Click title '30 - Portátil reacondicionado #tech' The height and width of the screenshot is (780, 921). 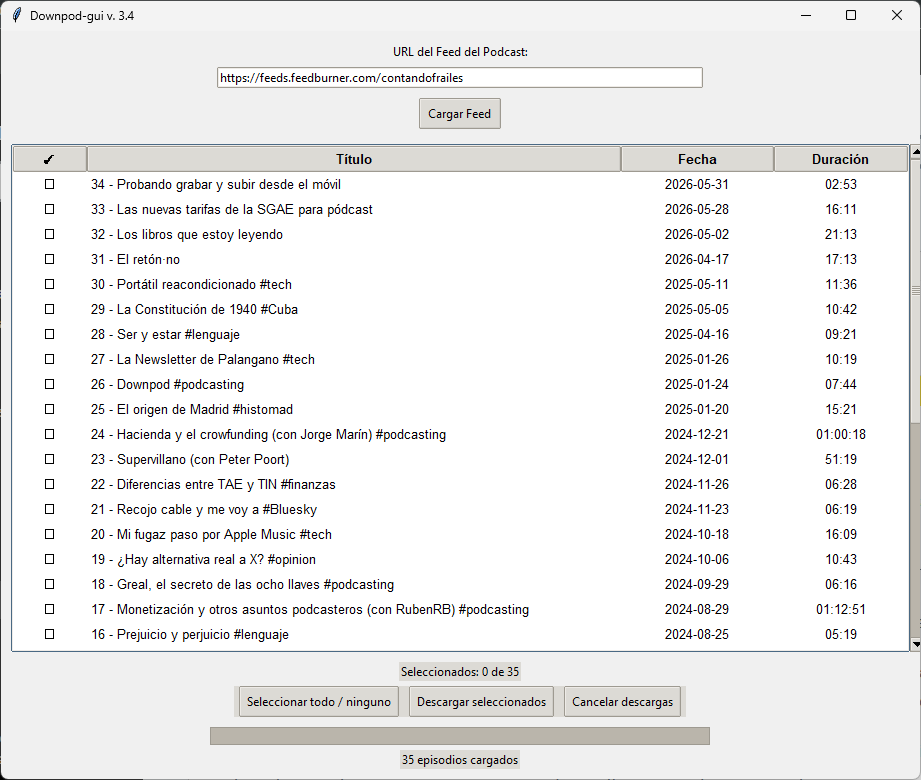pyautogui.click(x=191, y=284)
